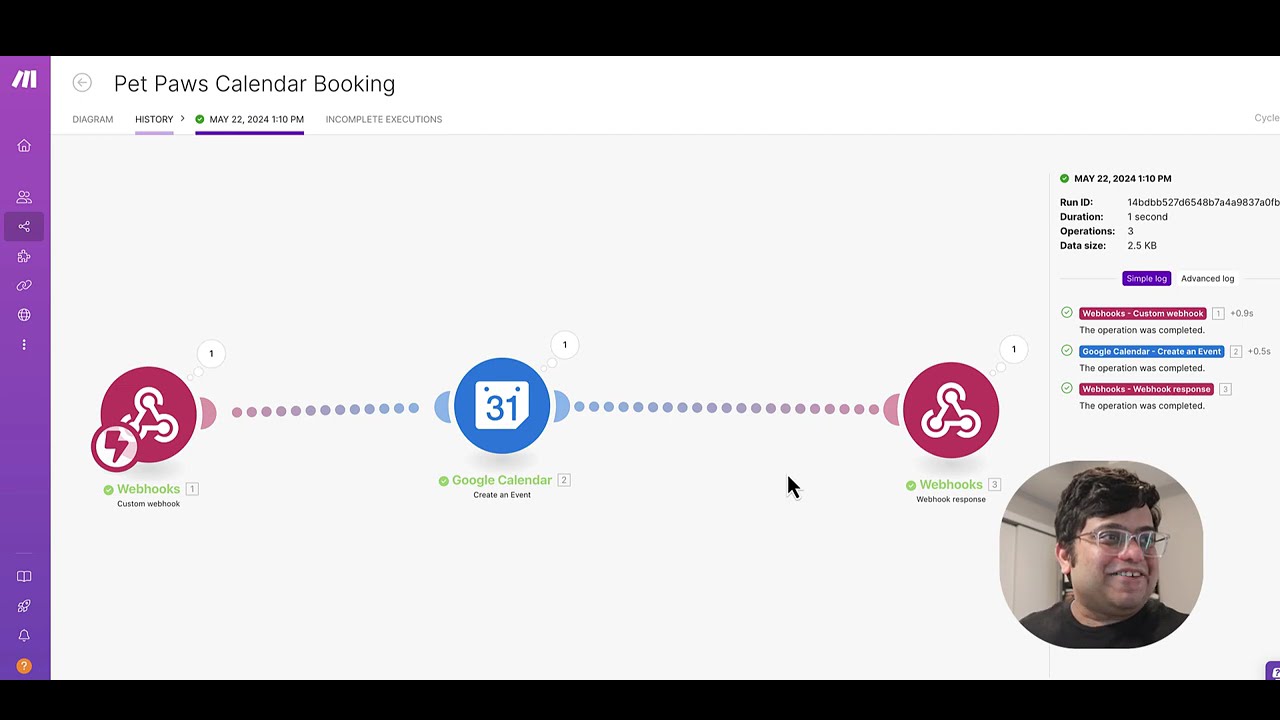Image resolution: width=1280 pixels, height=720 pixels.
Task: Open the Connections chain-link icon
Action: (x=24, y=286)
